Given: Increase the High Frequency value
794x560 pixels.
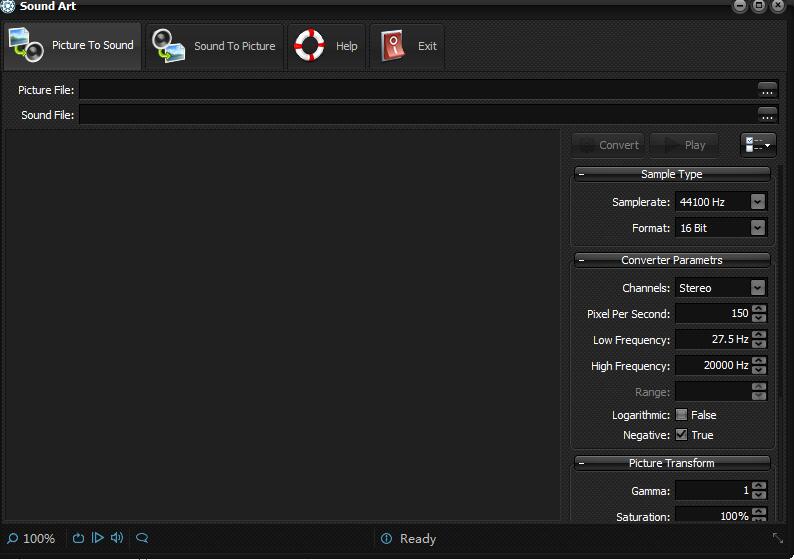Looking at the screenshot, I should coord(759,361).
